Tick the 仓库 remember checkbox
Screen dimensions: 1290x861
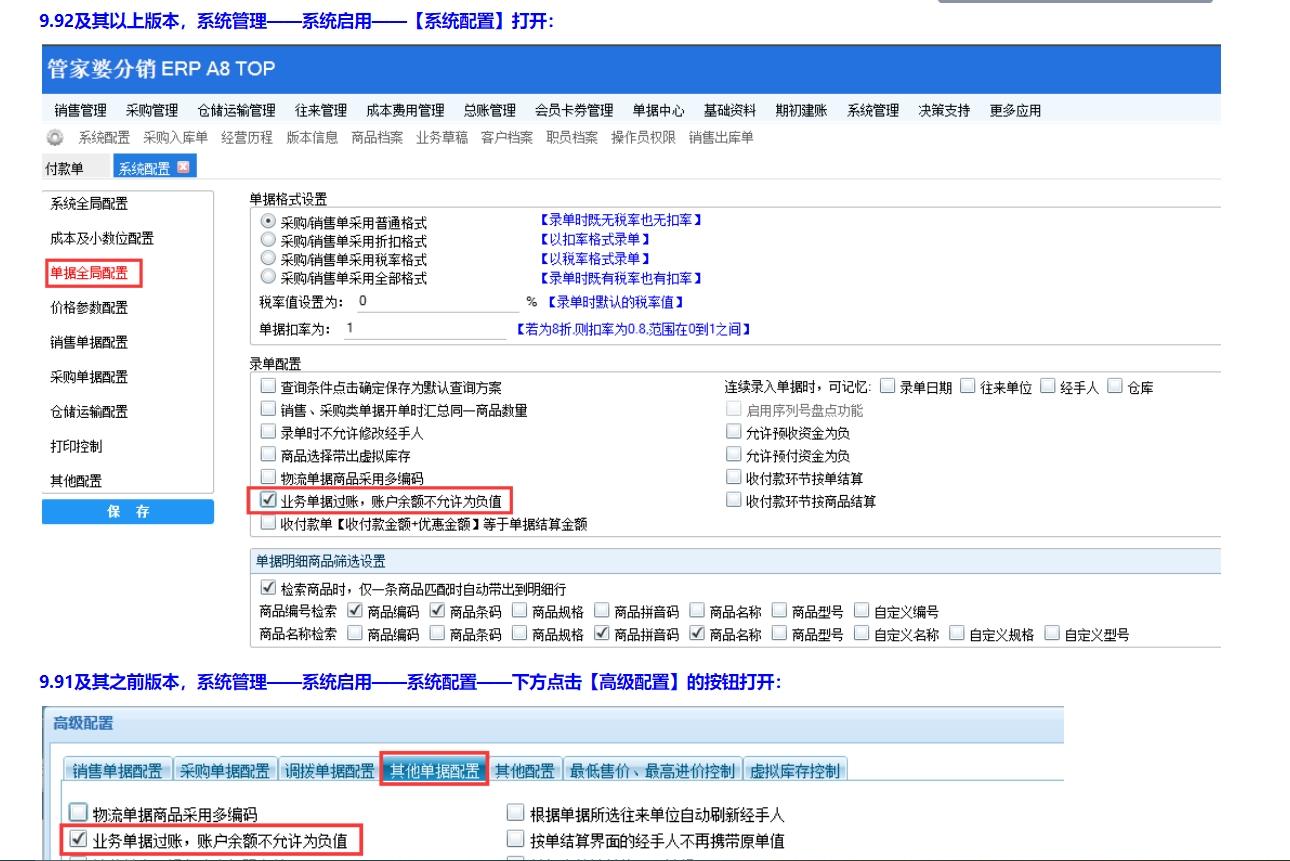[x=1116, y=386]
